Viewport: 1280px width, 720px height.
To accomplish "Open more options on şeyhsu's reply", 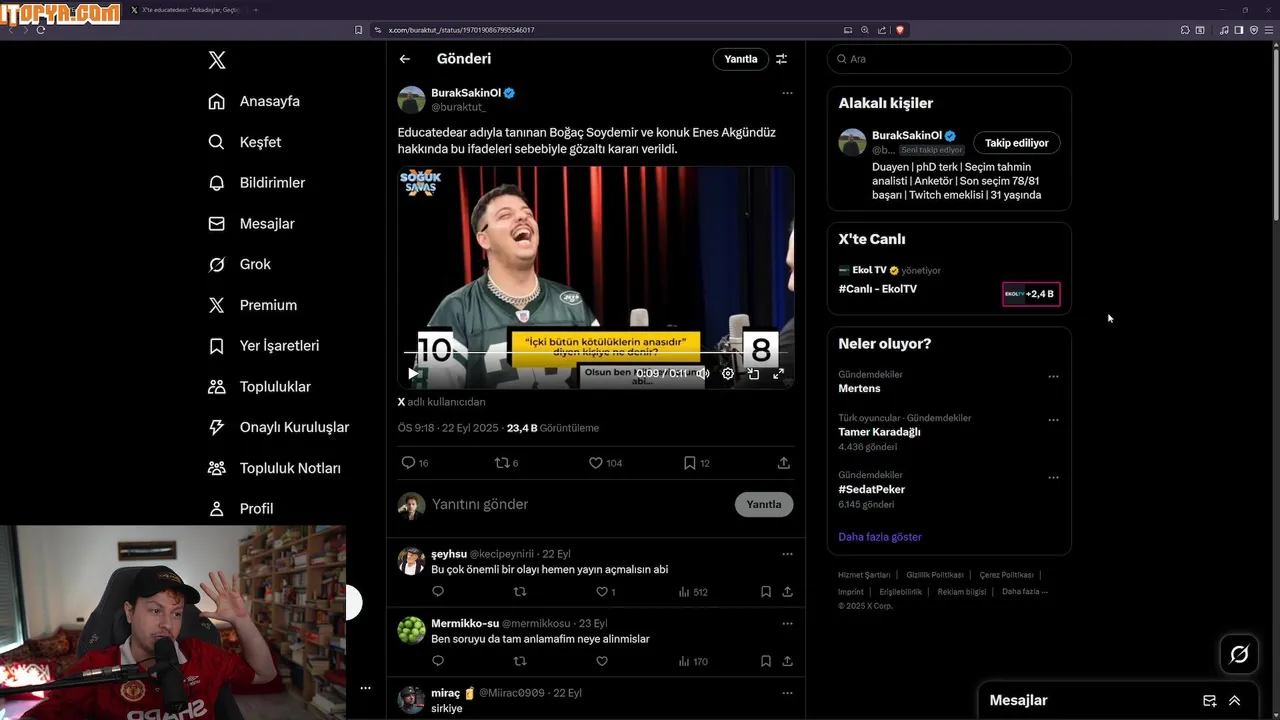I will (787, 554).
